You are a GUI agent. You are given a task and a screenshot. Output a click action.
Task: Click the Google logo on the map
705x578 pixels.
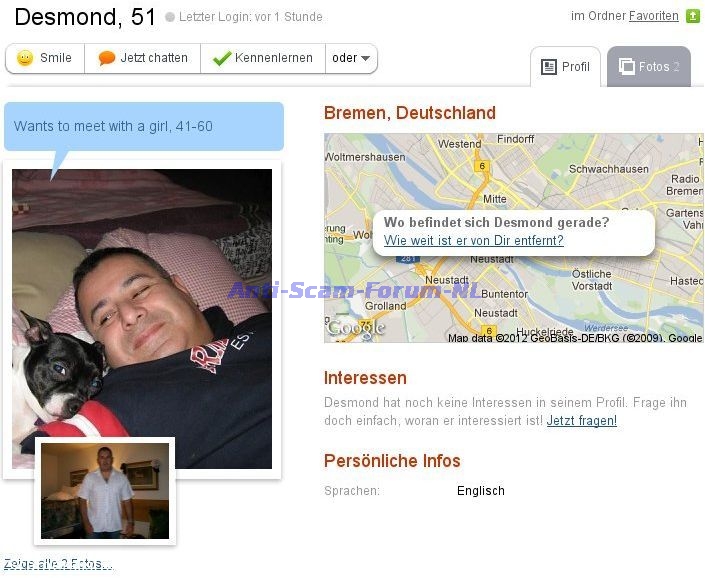click(356, 328)
